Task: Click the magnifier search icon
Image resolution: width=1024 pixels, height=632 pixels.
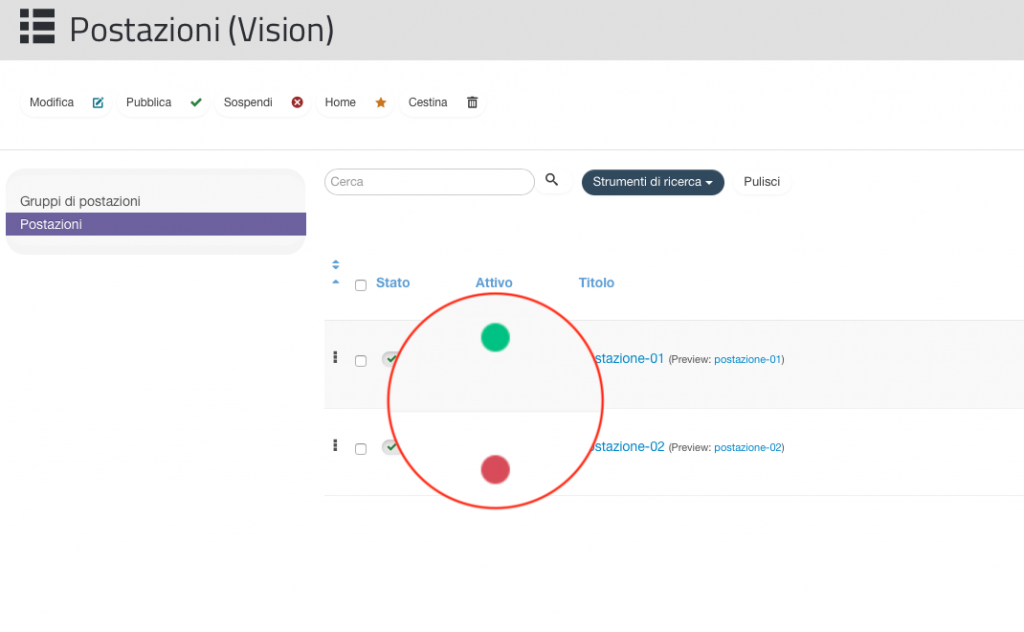Action: click(552, 180)
